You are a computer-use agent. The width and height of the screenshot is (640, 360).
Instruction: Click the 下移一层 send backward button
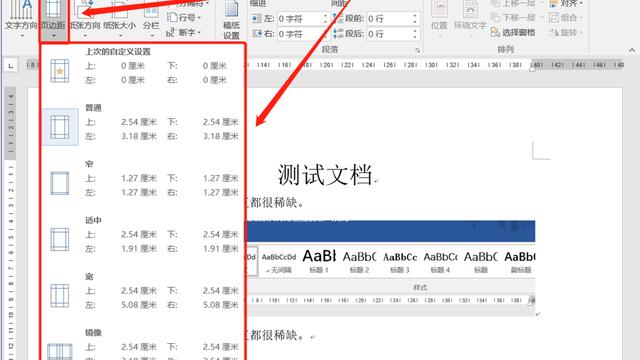[x=517, y=18]
